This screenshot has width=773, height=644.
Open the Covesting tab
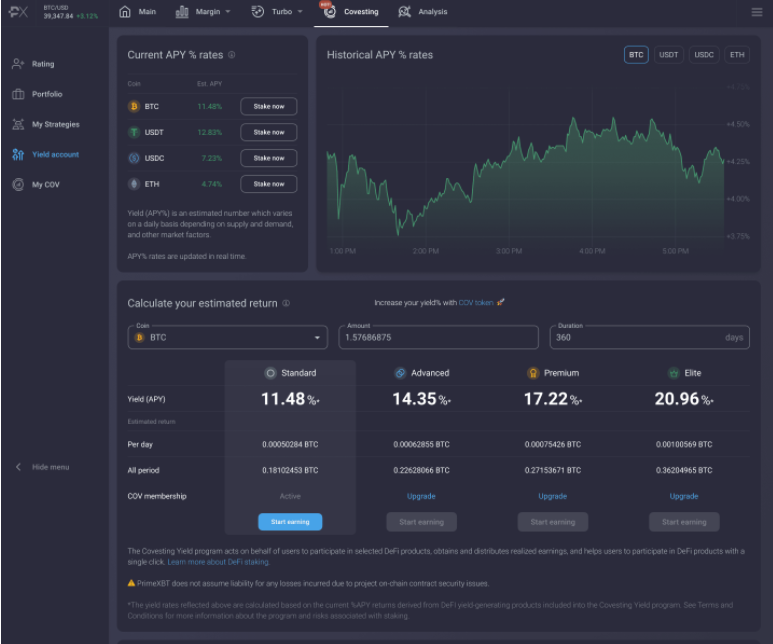[x=351, y=11]
